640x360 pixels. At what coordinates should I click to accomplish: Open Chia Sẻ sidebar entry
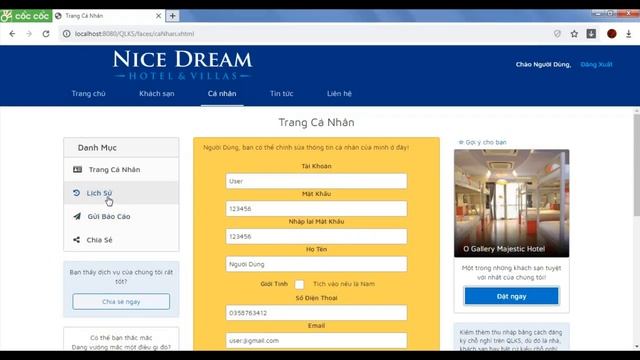pyautogui.click(x=121, y=240)
